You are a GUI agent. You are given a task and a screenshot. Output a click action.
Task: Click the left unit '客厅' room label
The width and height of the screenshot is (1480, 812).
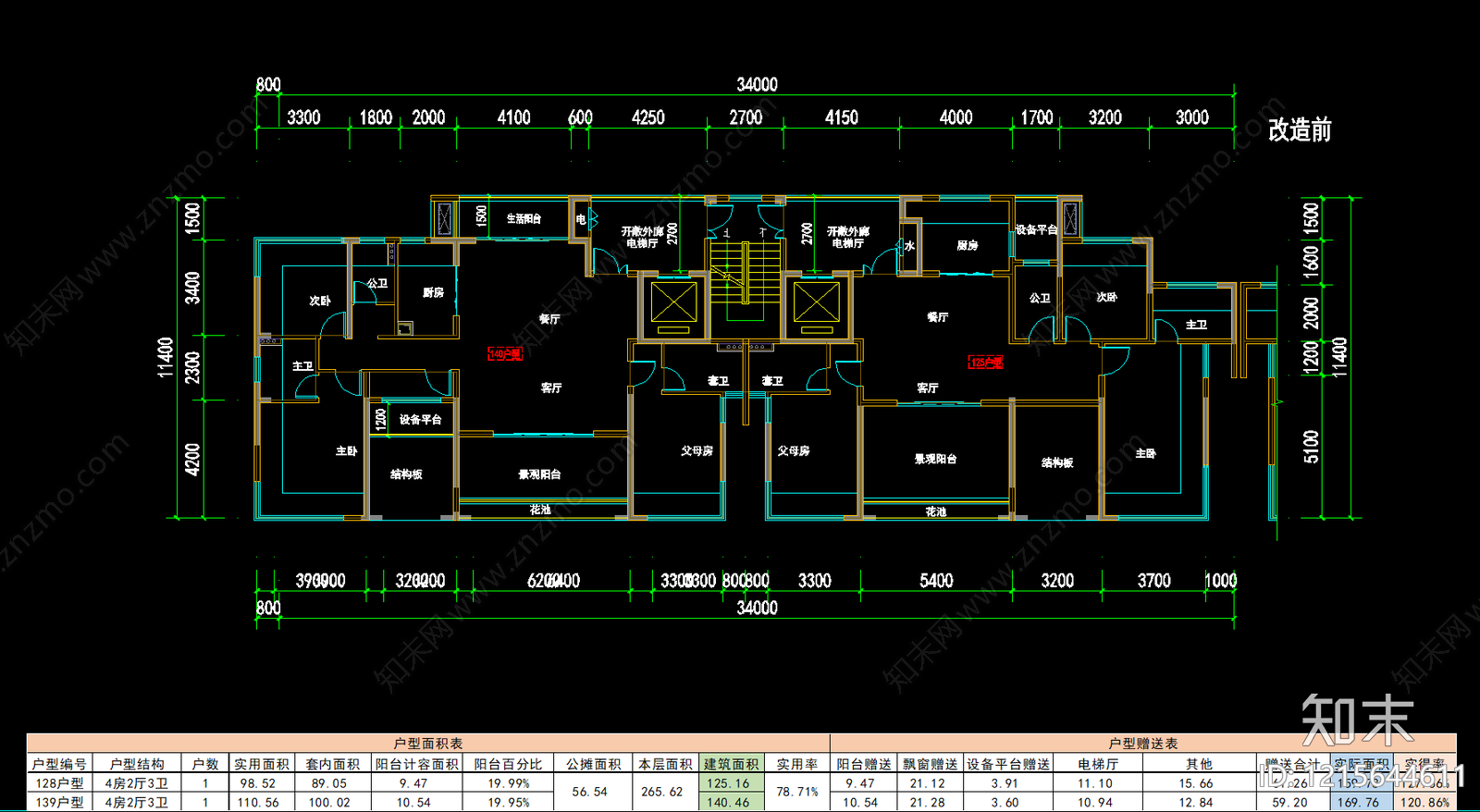(551, 388)
